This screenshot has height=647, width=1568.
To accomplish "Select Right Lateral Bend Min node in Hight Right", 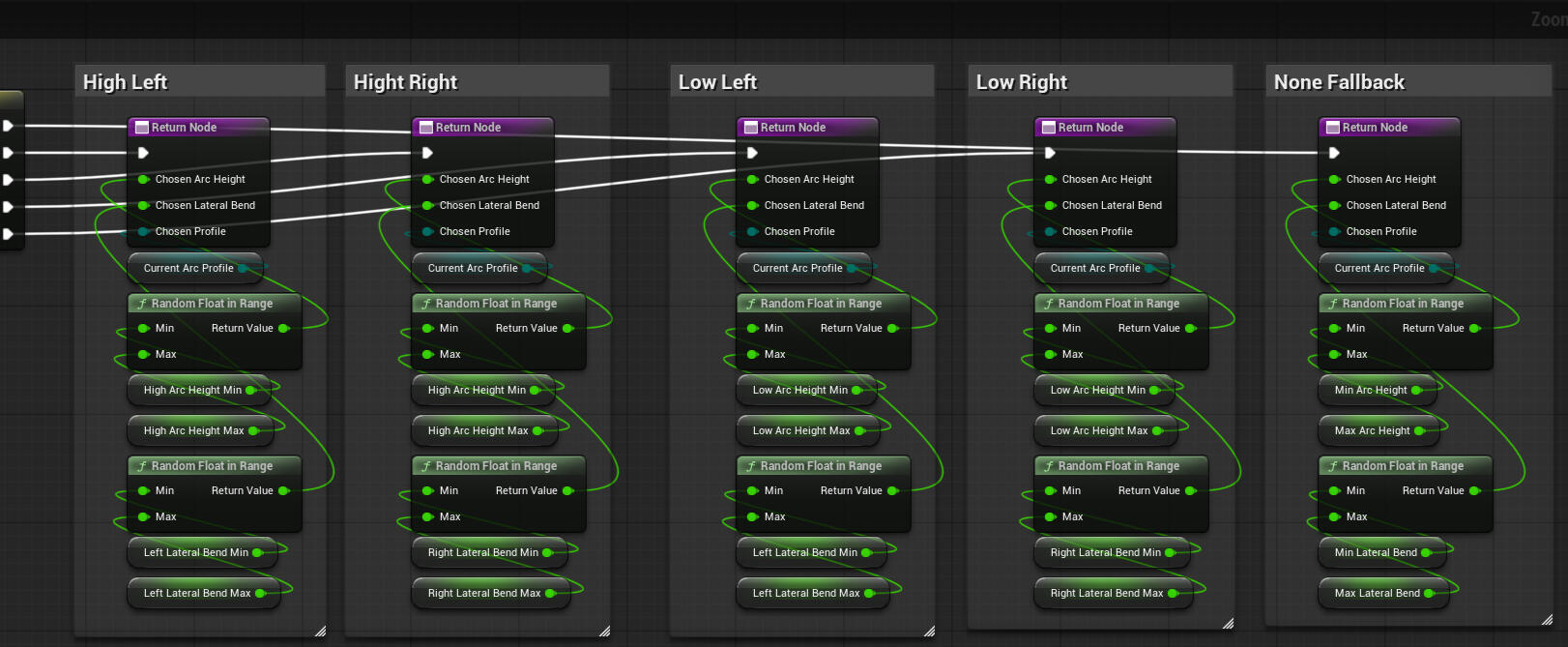I will pos(489,552).
